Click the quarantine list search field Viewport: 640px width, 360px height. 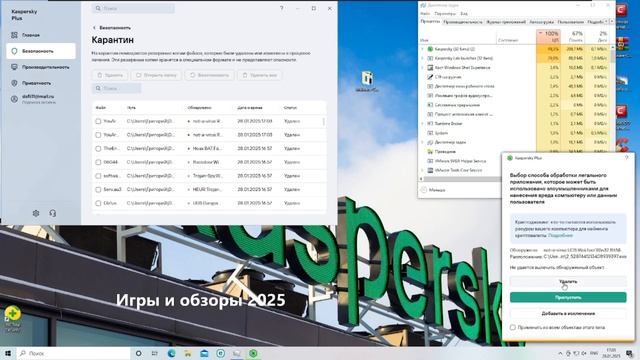coord(116,88)
